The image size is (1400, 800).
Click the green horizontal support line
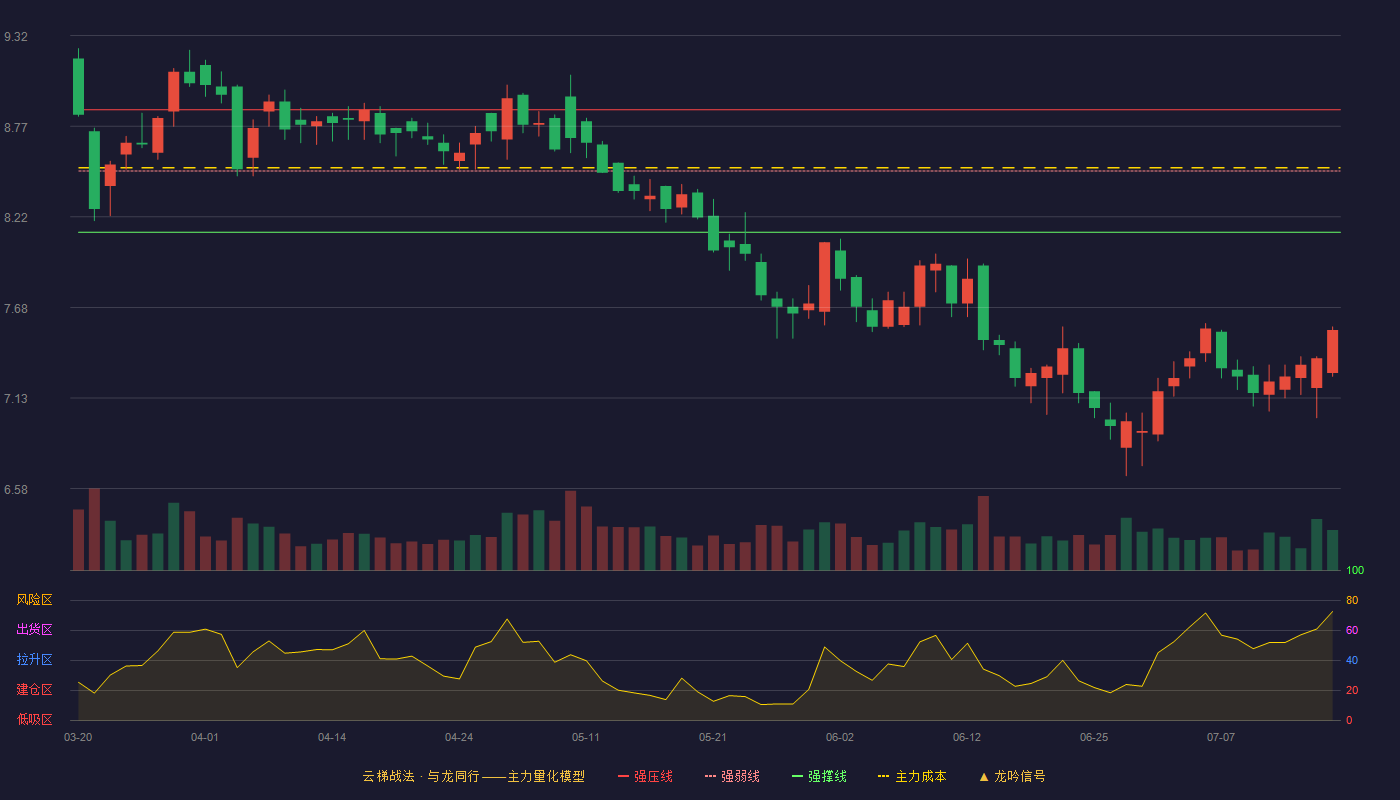pyautogui.click(x=709, y=232)
